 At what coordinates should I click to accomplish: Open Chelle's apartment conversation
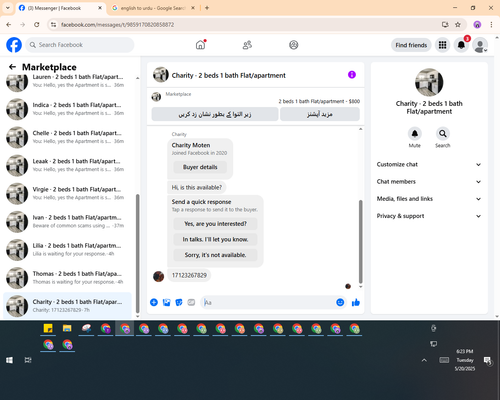68,137
